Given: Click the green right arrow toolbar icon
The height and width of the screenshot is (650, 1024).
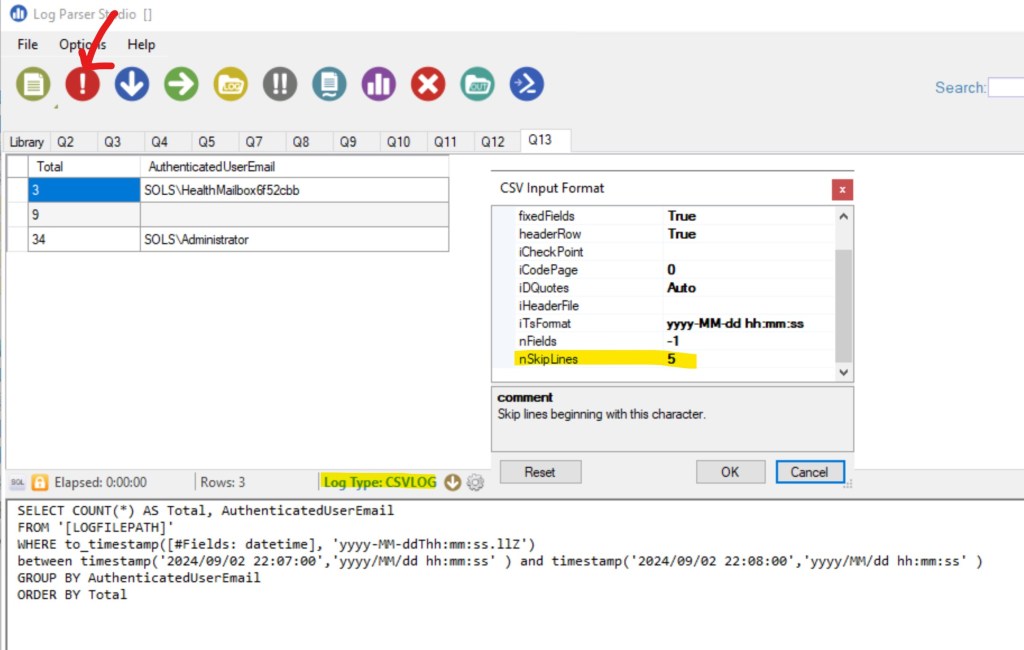Looking at the screenshot, I should pos(181,84).
